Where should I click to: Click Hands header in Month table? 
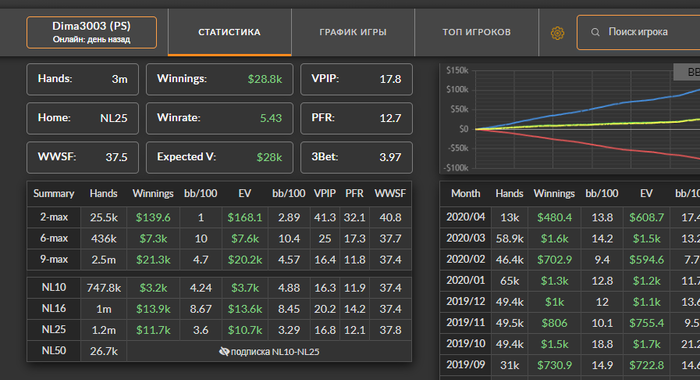[509, 194]
